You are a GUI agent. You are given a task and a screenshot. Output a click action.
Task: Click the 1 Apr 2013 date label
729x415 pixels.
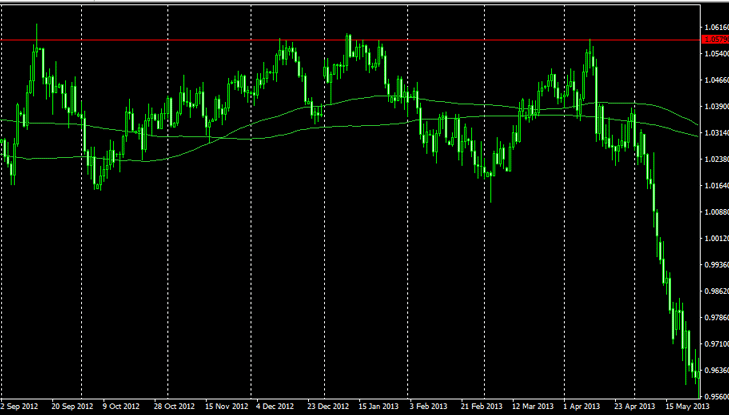click(582, 407)
